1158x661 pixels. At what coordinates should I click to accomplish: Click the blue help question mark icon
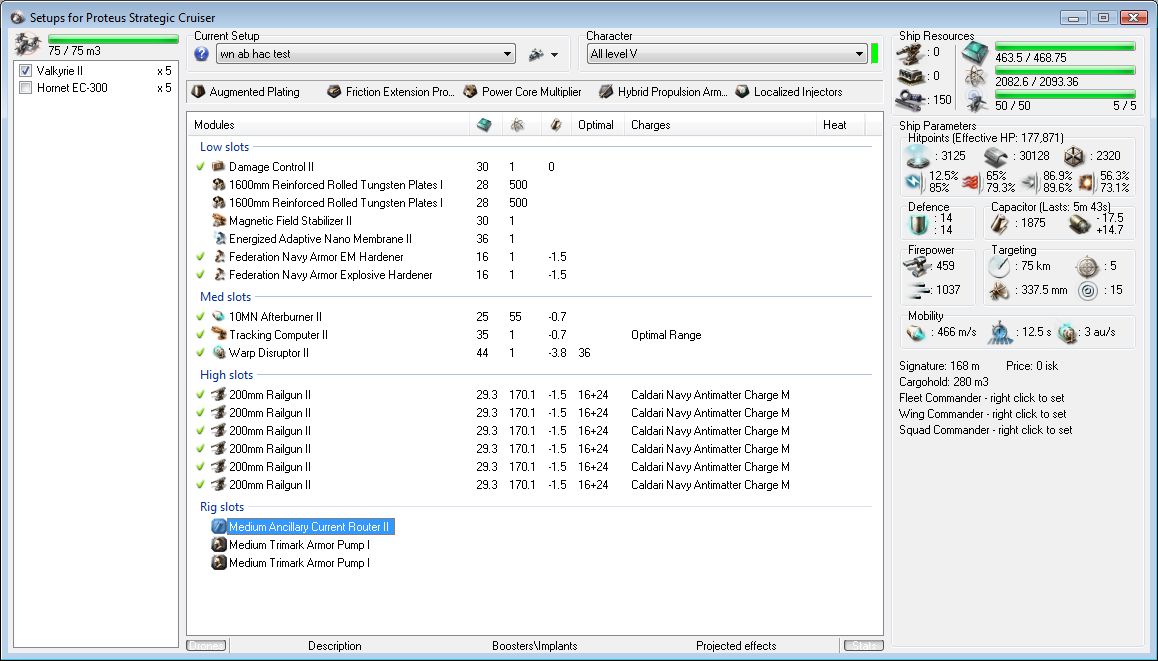202,54
